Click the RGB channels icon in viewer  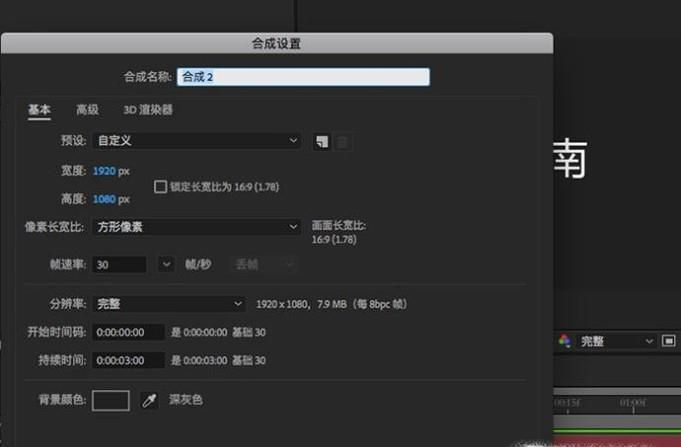[565, 341]
